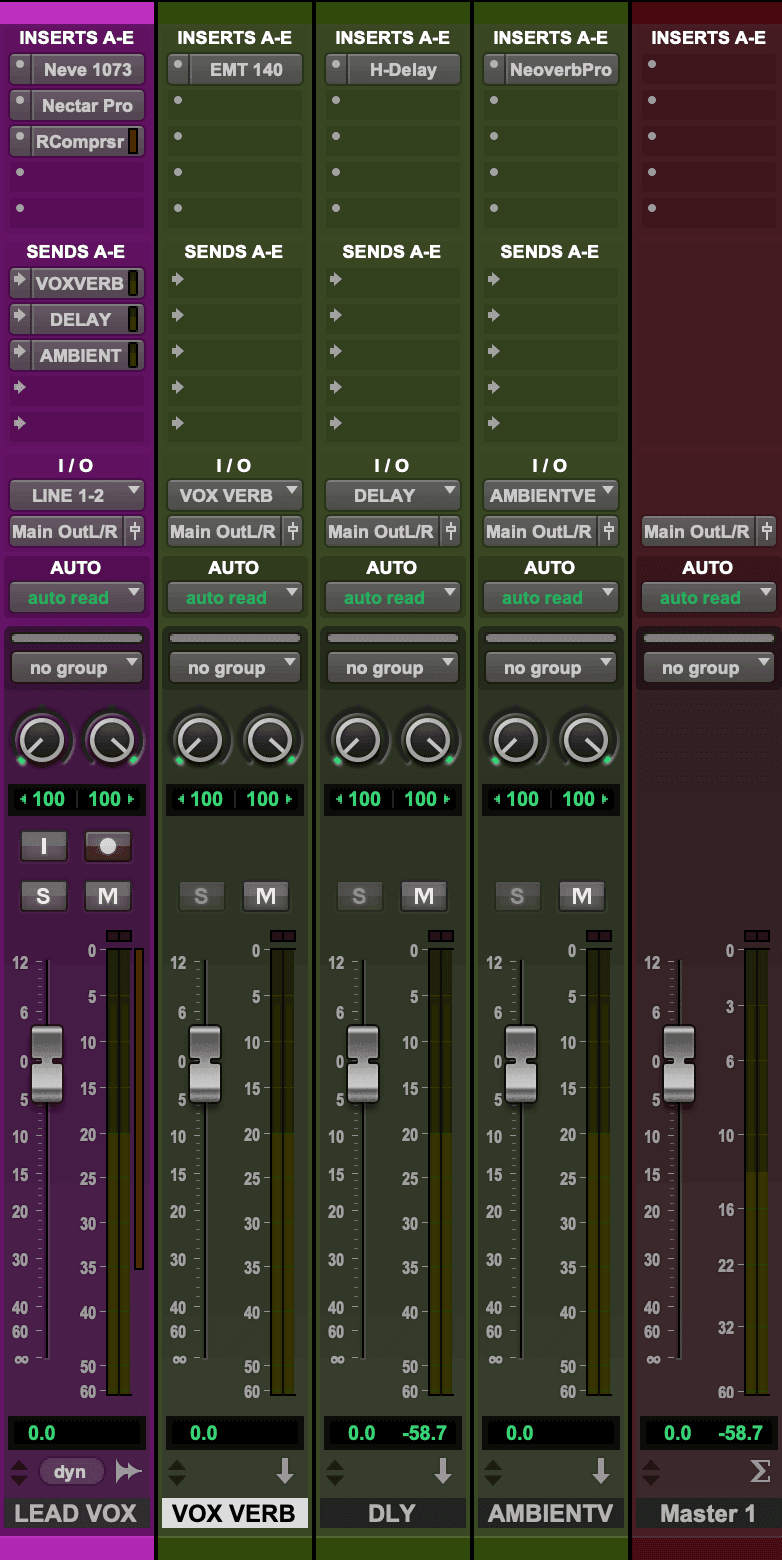This screenshot has height=1560, width=782.
Task: Open the Neve 1073 insert on LEAD VOX
Action: tap(88, 70)
